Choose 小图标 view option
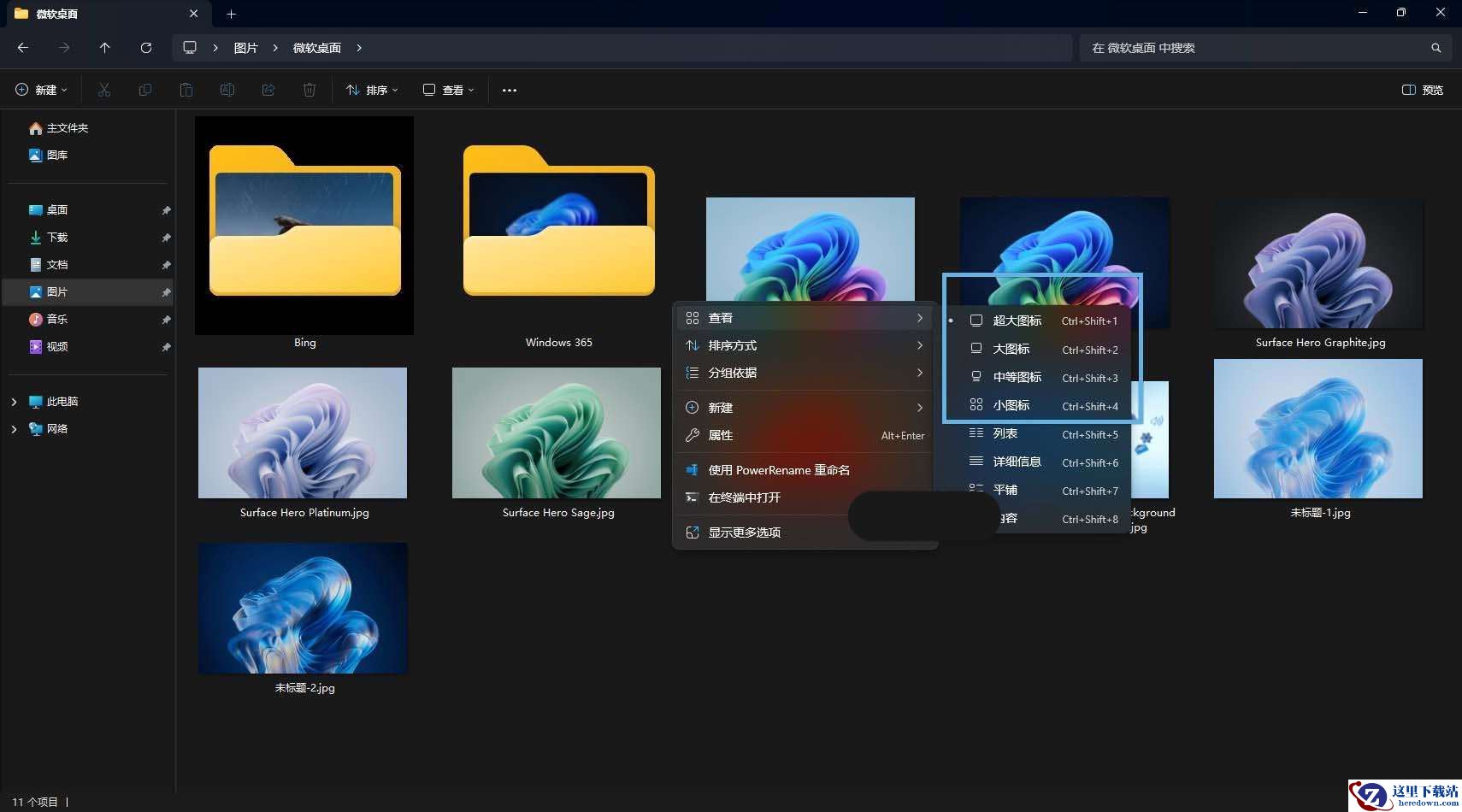1462x812 pixels. [x=1043, y=405]
